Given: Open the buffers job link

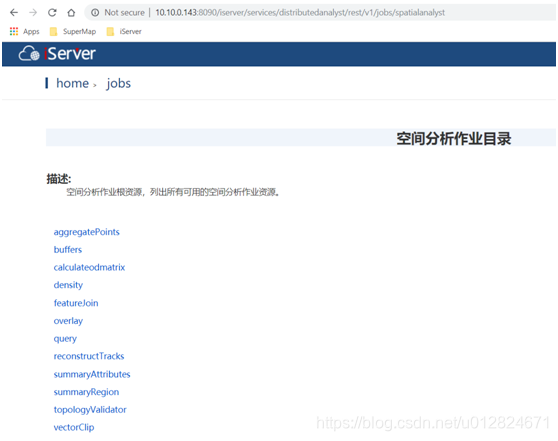Looking at the screenshot, I should [68, 250].
